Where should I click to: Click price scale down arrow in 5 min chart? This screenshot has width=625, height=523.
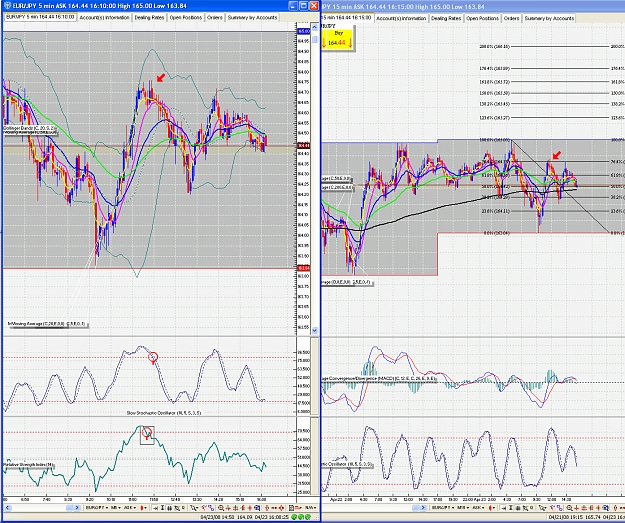(x=314, y=330)
